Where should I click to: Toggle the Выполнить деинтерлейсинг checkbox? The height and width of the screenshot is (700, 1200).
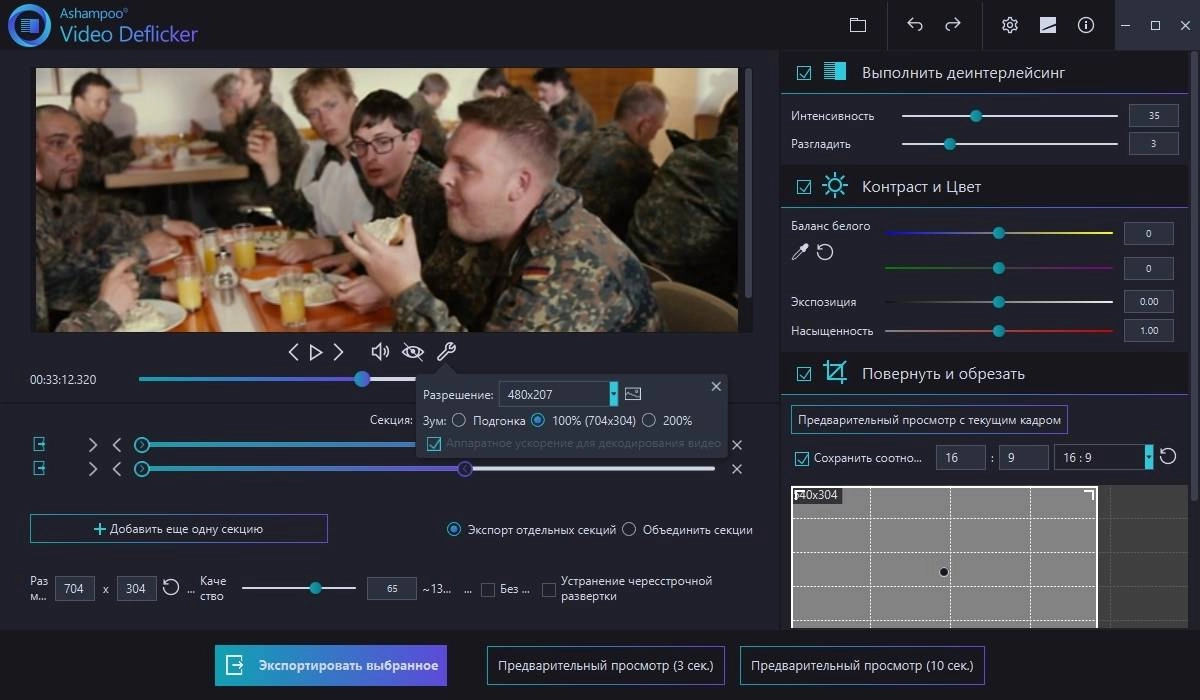[x=804, y=73]
